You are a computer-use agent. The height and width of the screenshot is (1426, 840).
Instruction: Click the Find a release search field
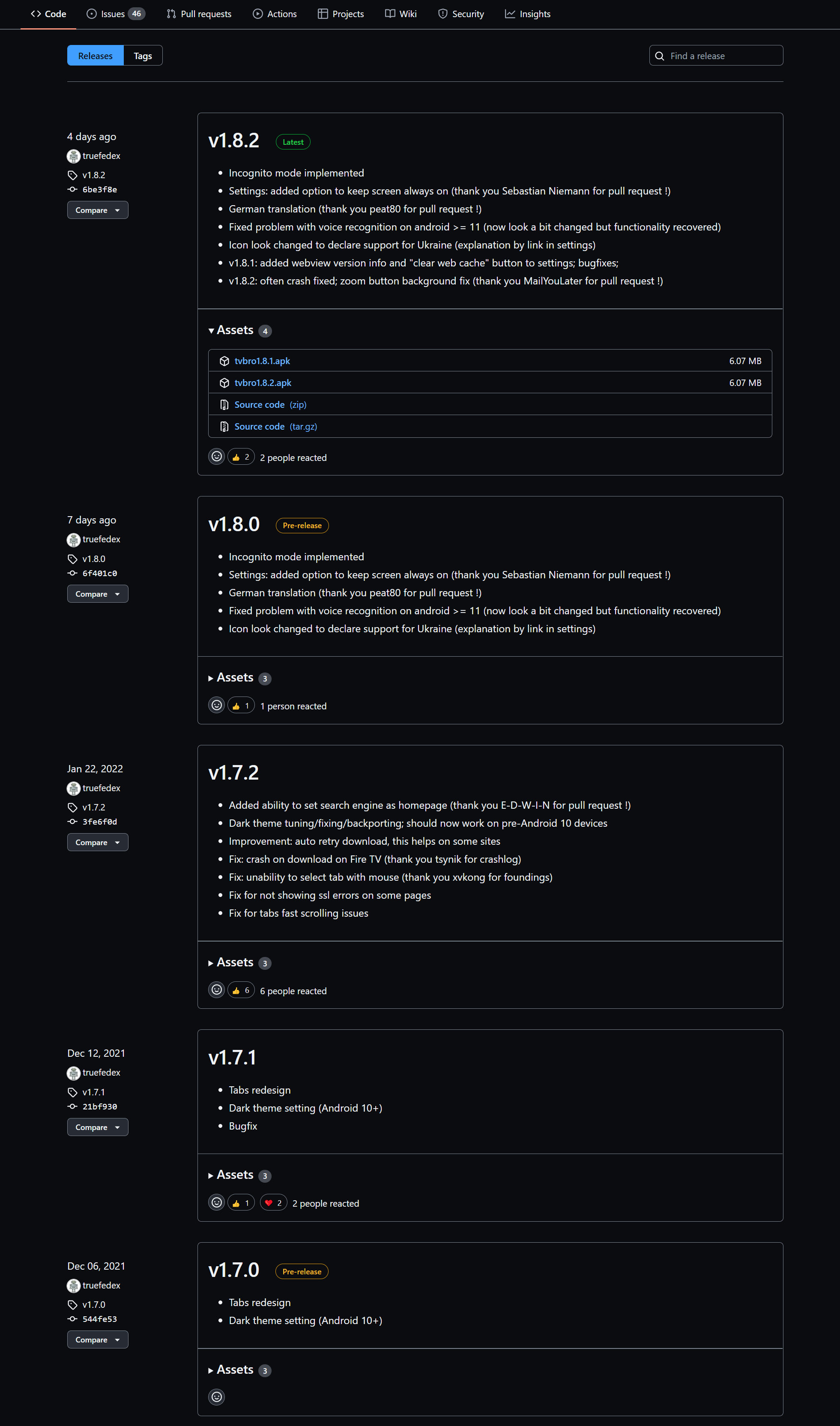[715, 55]
